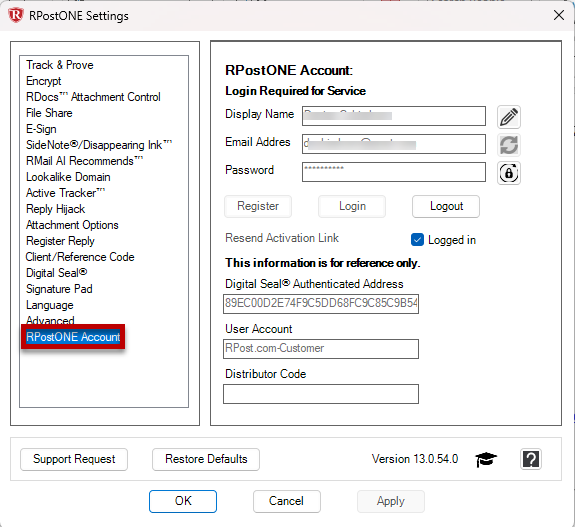Image resolution: width=575 pixels, height=527 pixels.
Task: Select Lookalike Domain entry
Action: 68,177
